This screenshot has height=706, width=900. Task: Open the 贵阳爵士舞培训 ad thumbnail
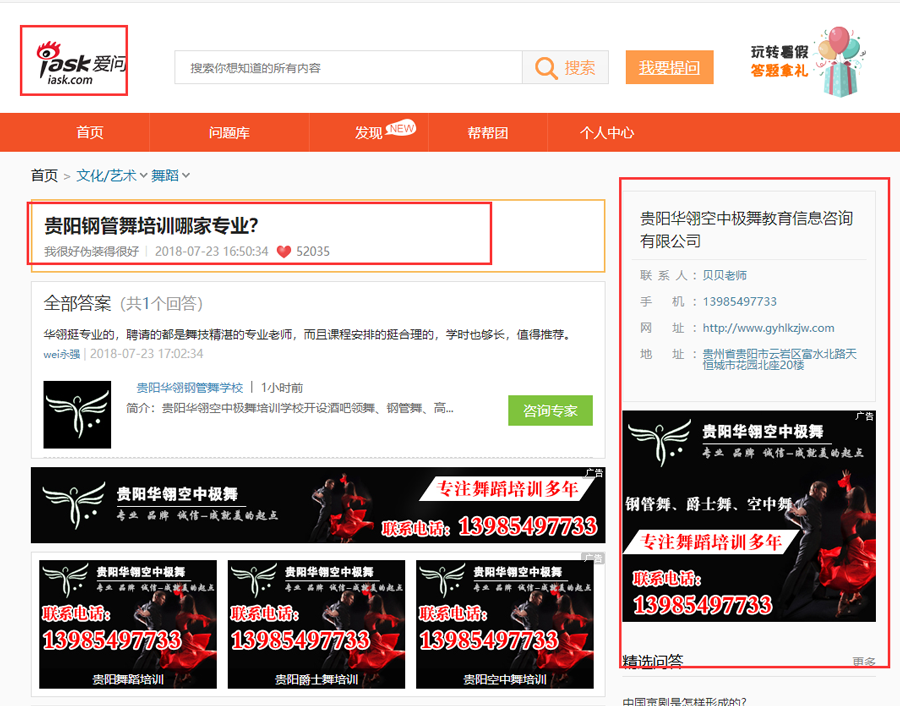(316, 624)
